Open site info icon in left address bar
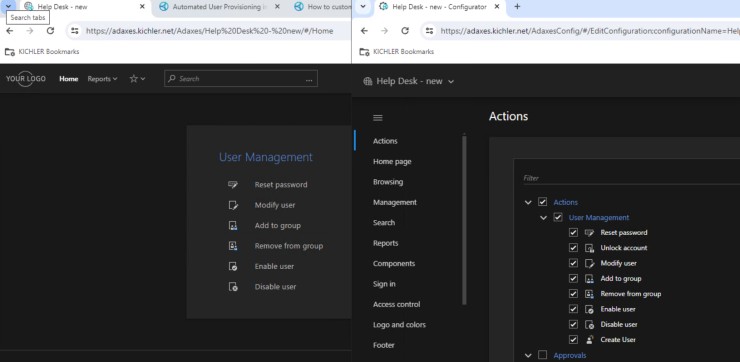 [x=75, y=31]
